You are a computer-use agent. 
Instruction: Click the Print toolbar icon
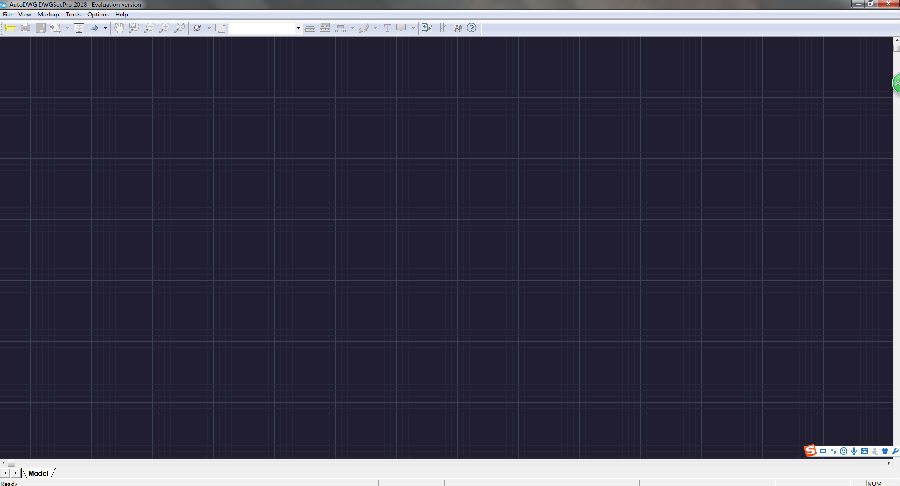[25, 28]
